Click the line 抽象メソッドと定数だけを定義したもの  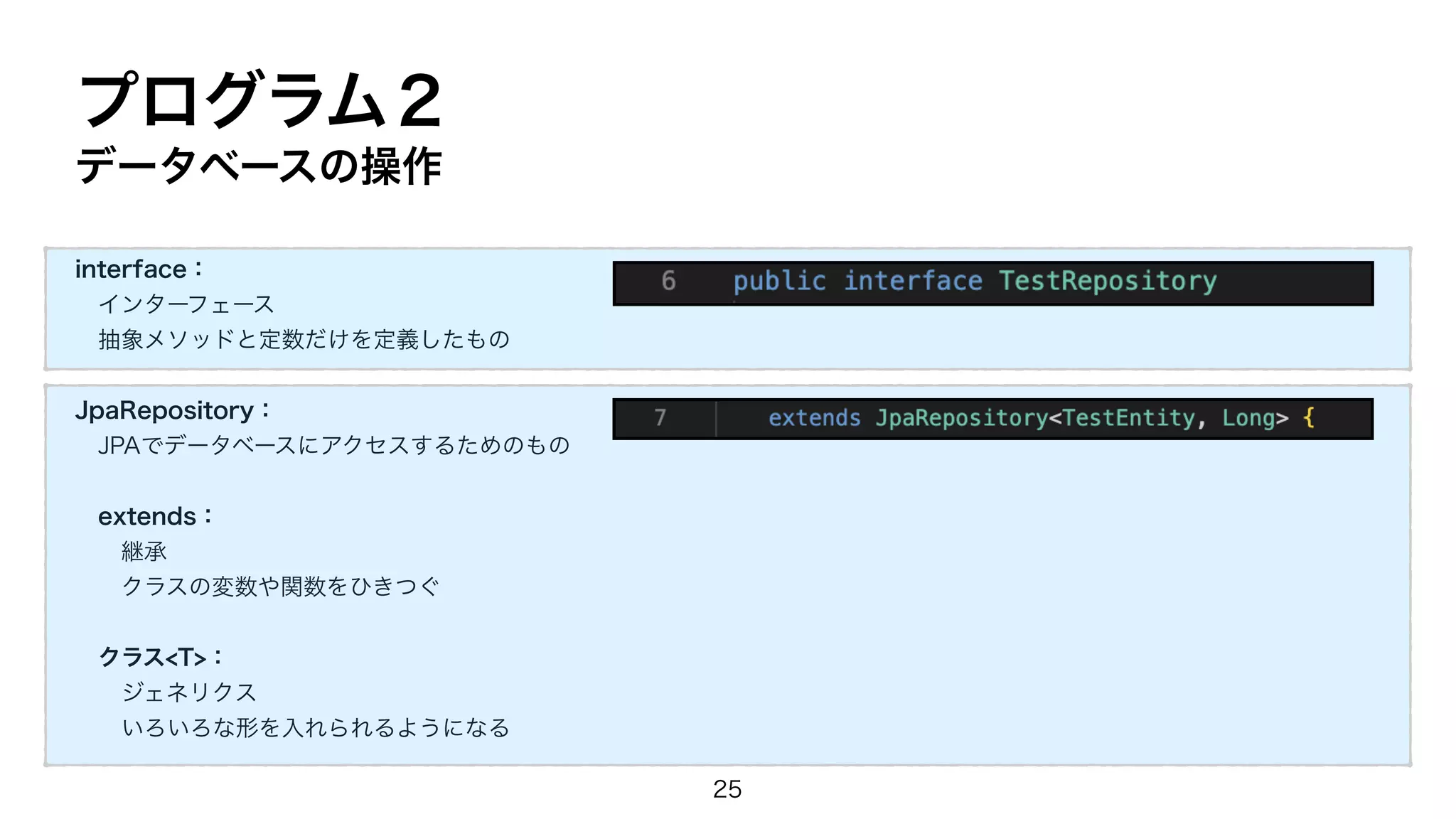pos(304,339)
